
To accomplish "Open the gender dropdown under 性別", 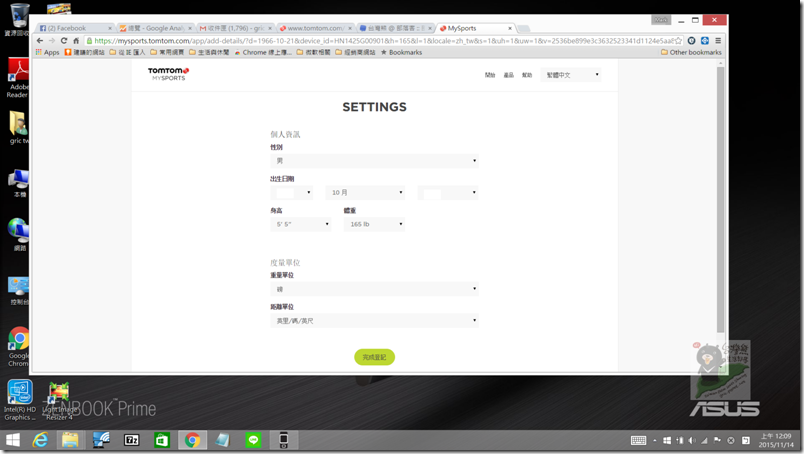I will pos(374,161).
